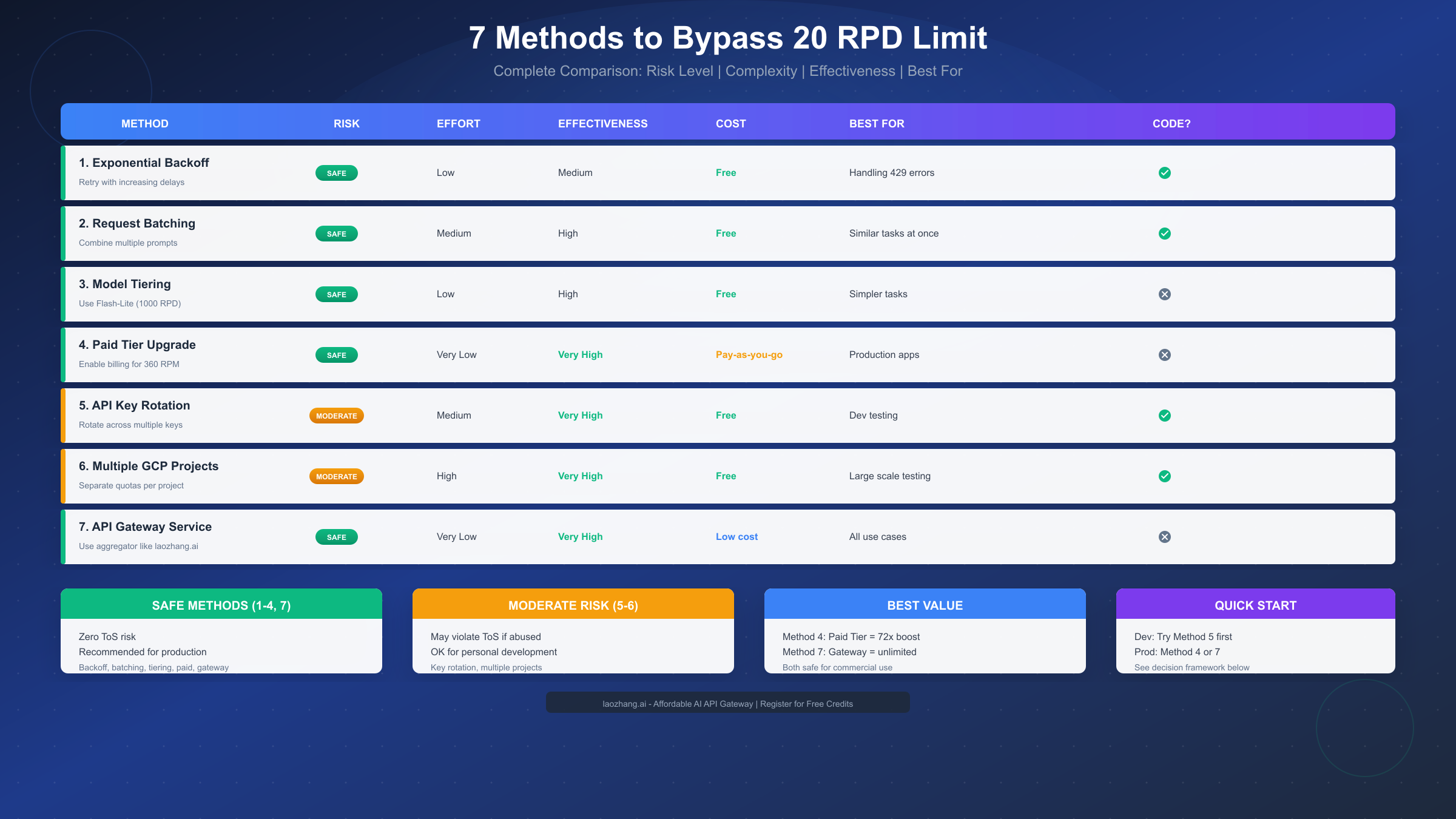Expand the QUICK START panel
Viewport: 1456px width, 819px height.
1255,605
